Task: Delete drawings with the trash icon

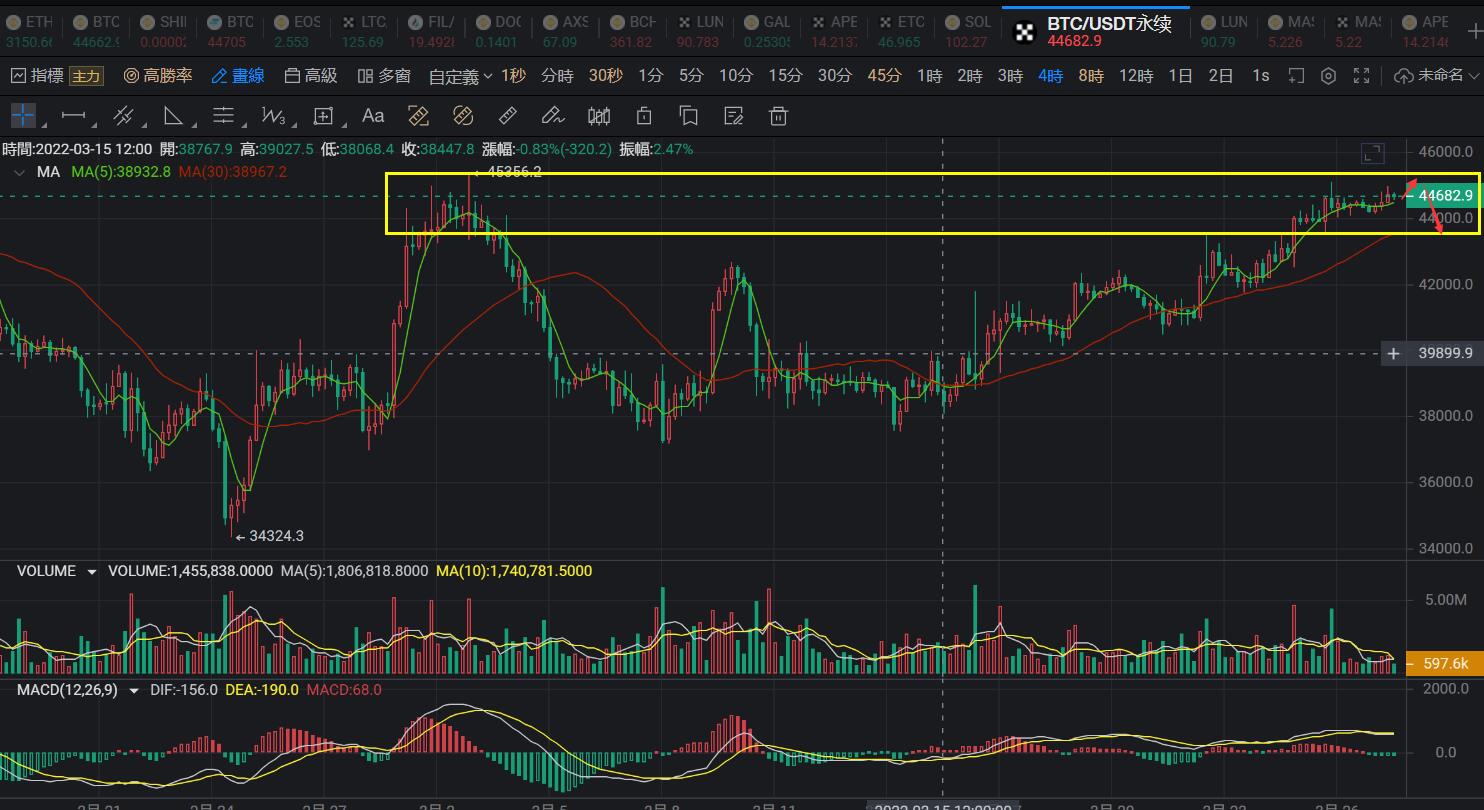Action: 778,116
